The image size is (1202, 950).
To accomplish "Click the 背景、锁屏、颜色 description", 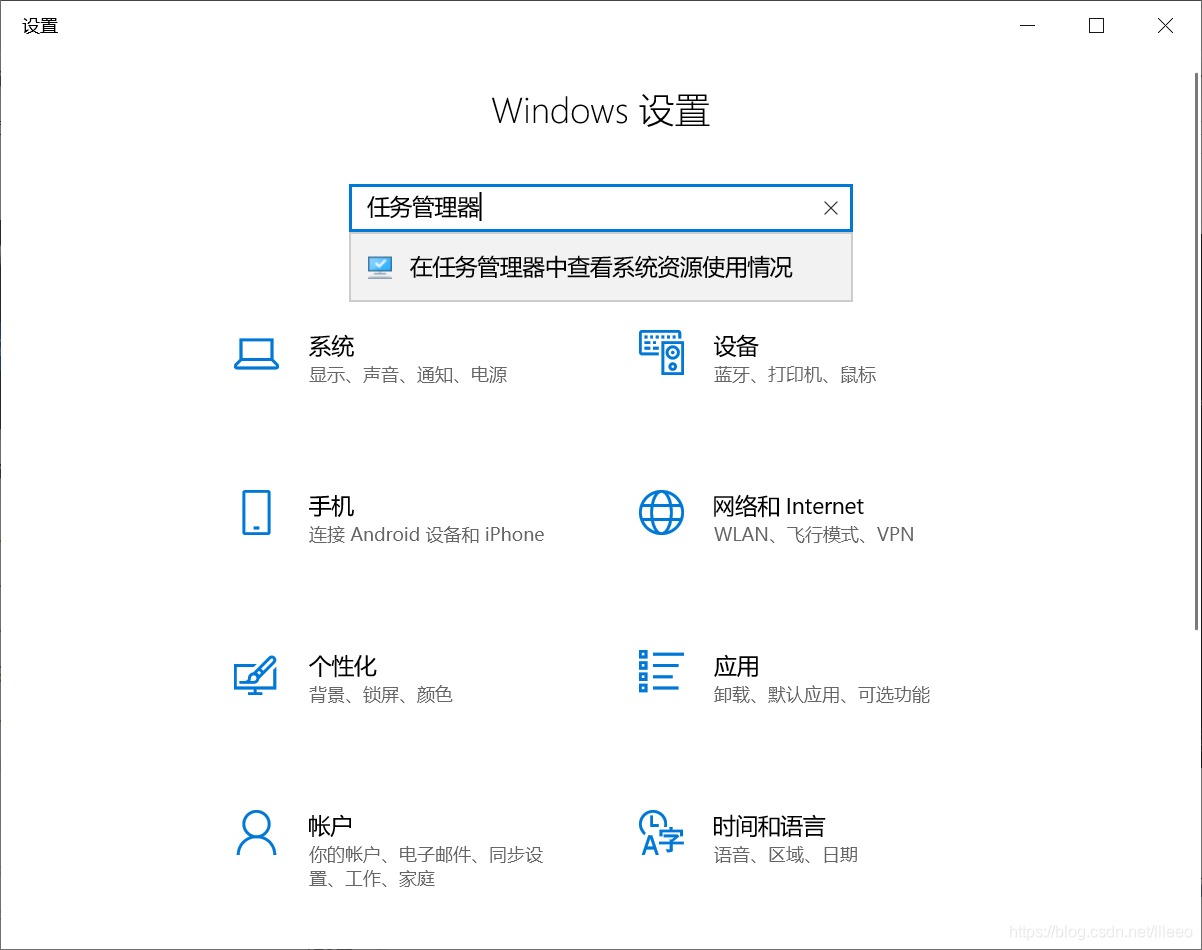I will pyautogui.click(x=381, y=694).
